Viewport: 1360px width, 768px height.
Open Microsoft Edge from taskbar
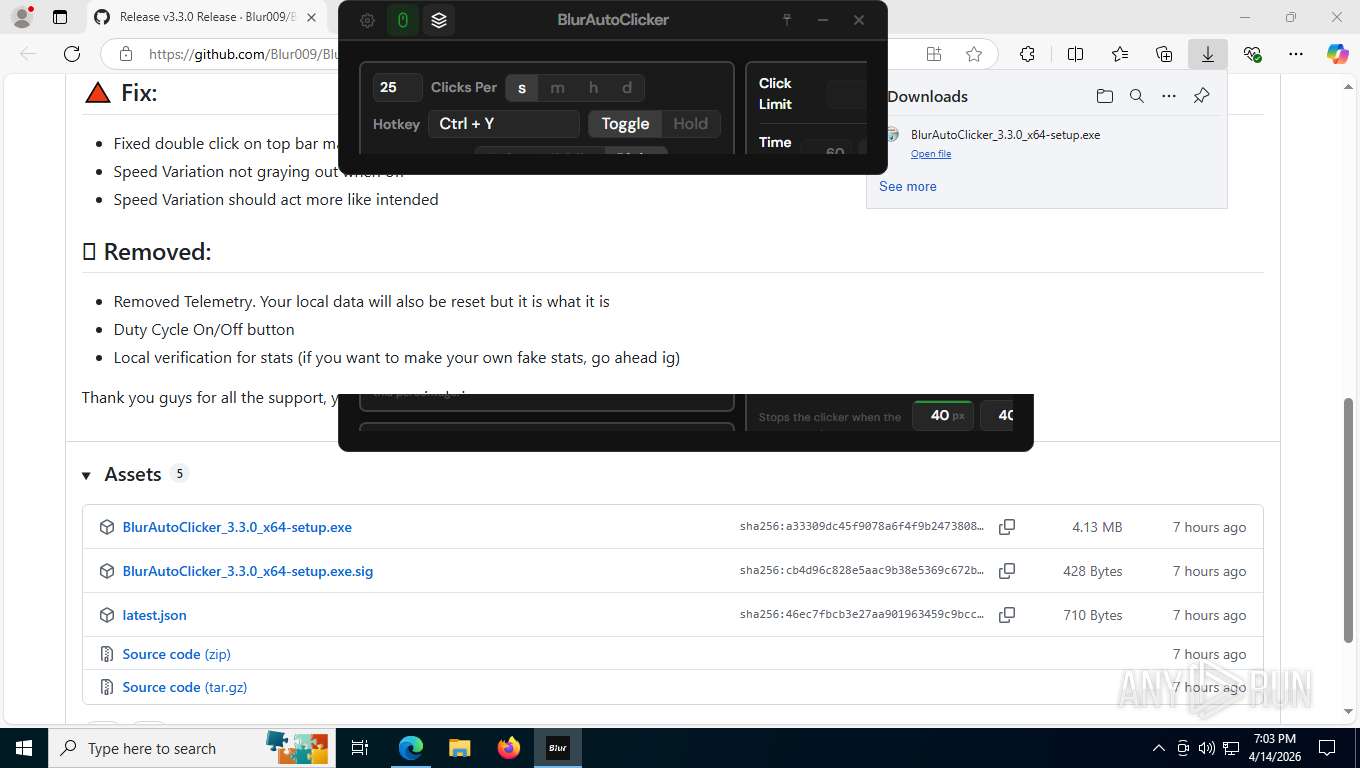(410, 747)
